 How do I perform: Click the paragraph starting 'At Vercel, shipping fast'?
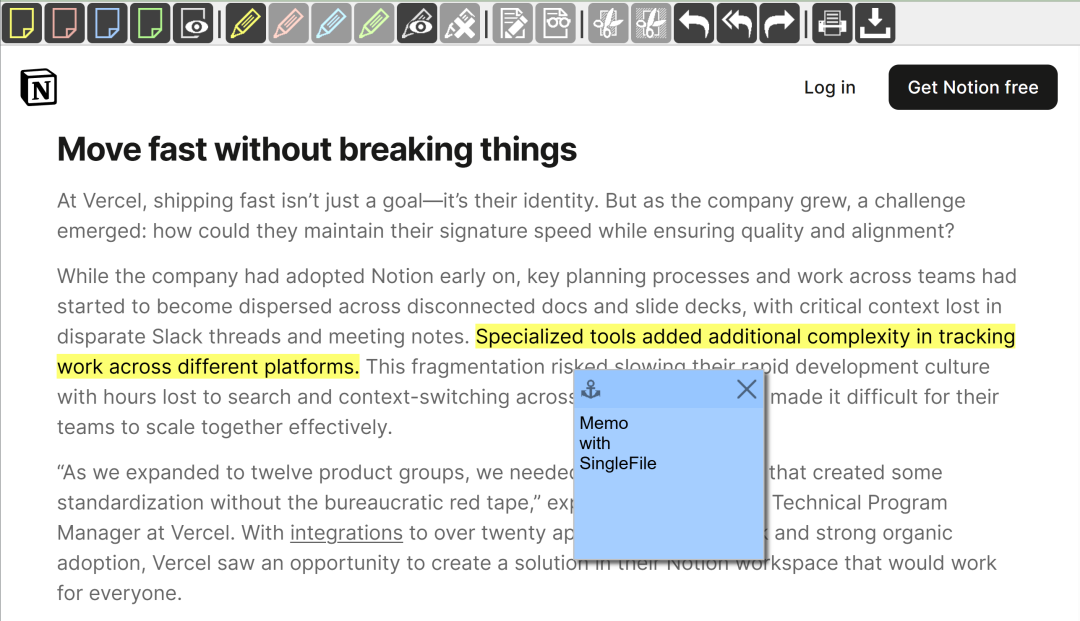point(511,215)
